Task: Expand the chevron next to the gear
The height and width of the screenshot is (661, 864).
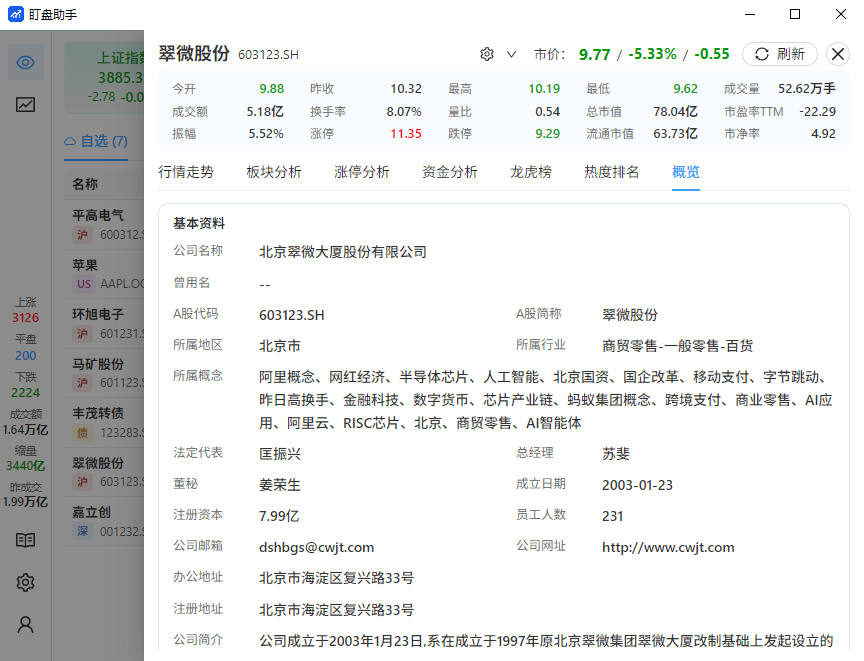Action: (x=511, y=54)
